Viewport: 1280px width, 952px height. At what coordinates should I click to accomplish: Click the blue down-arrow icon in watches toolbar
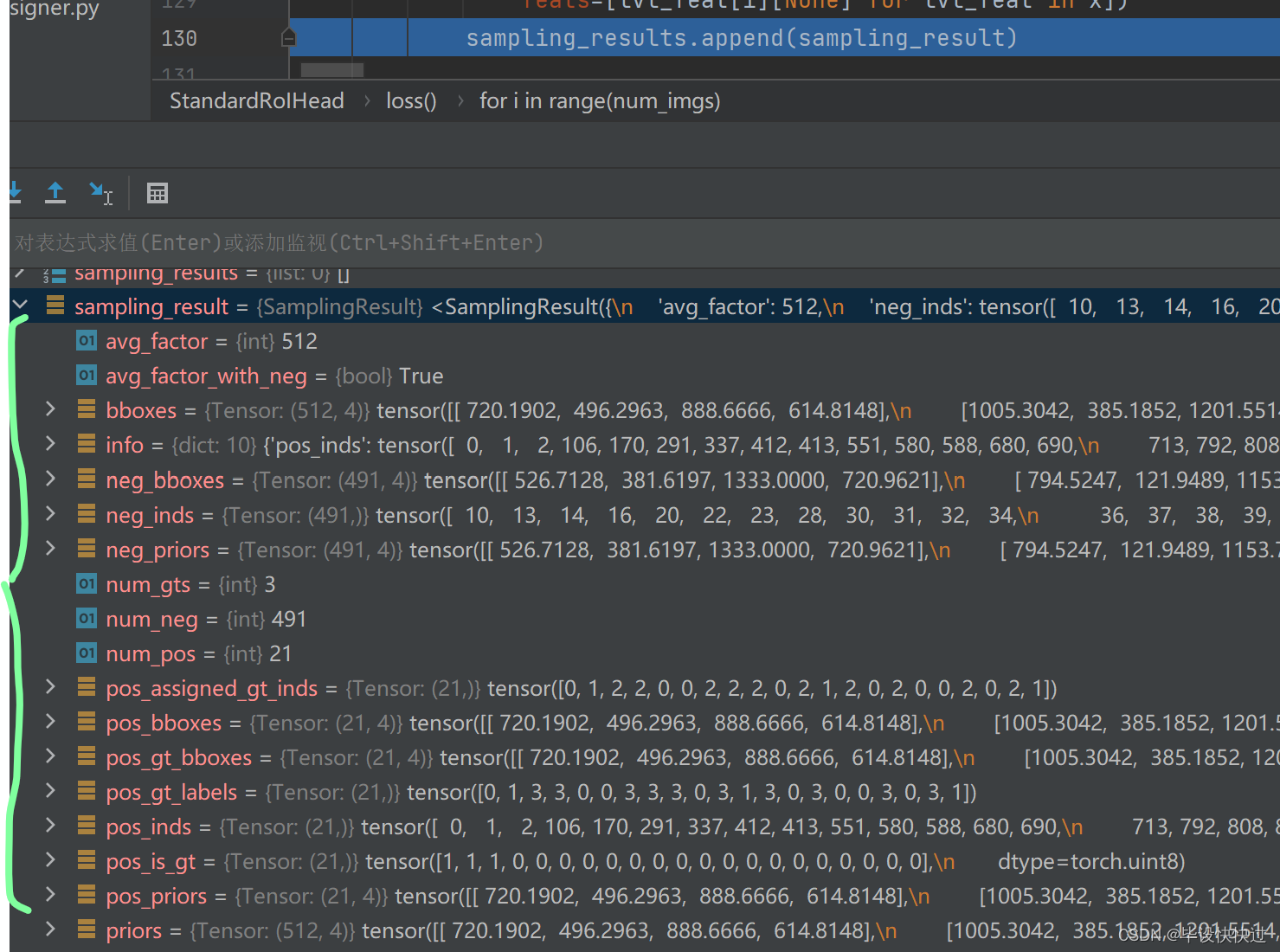(x=15, y=192)
